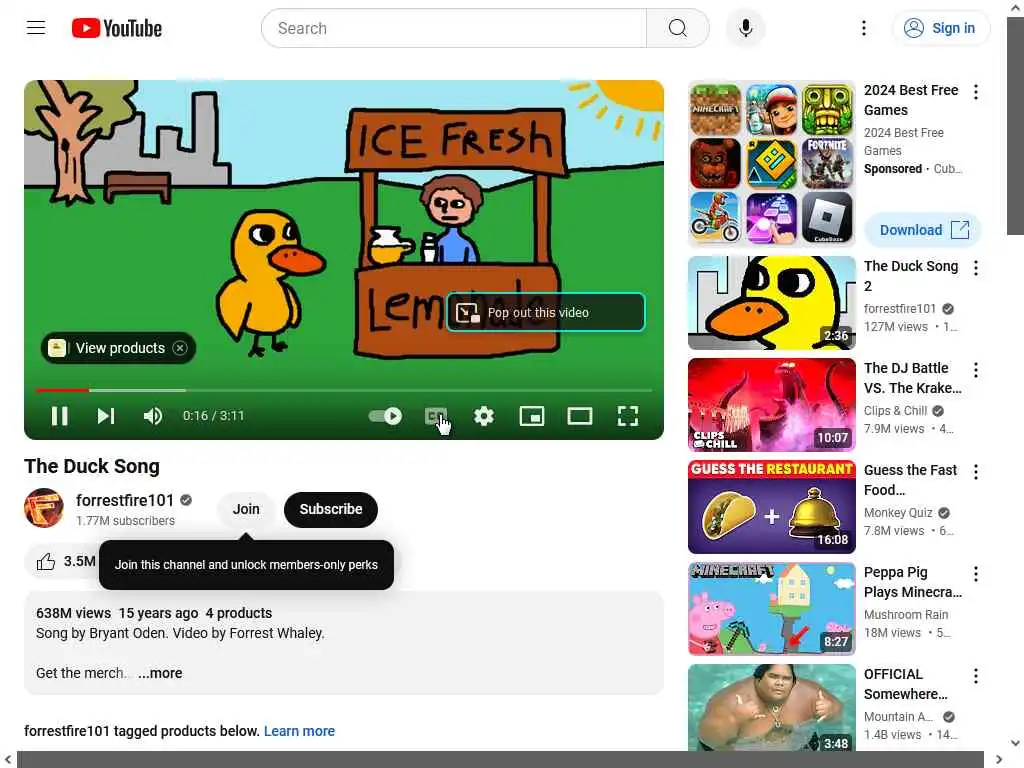Open Monkey Quiz channel name

(x=898, y=513)
